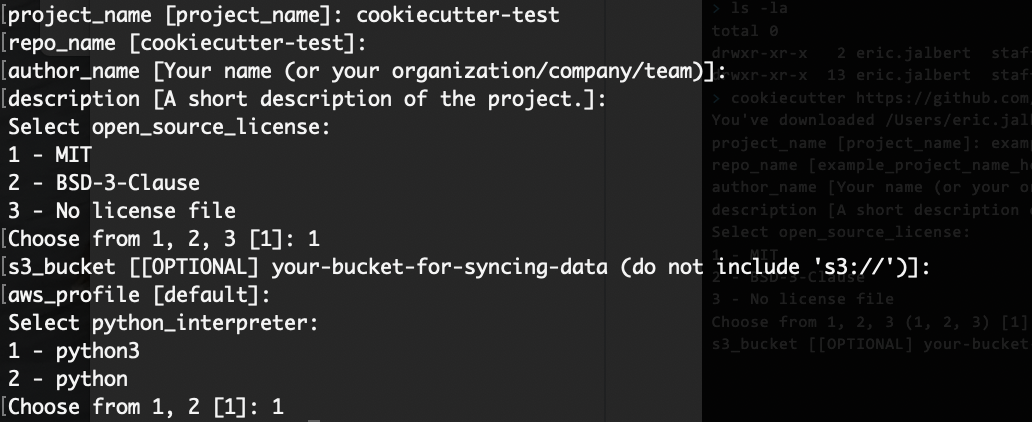1032x422 pixels.
Task: Click bright '3 - No license file' option
Action: [122, 211]
